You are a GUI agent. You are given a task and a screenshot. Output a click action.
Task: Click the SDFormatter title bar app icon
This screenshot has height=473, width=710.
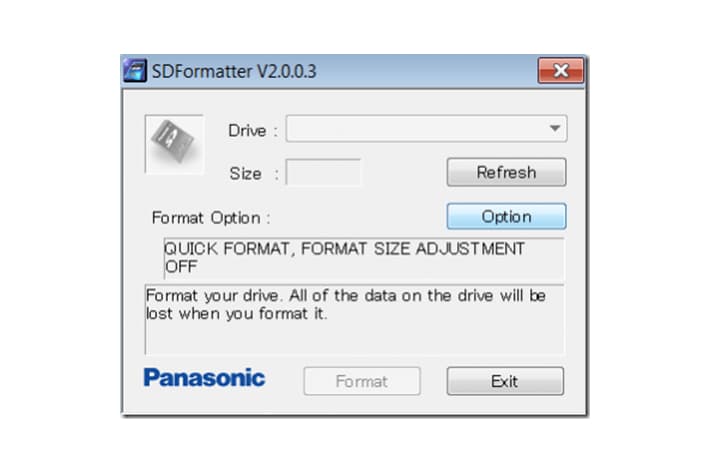pos(135,71)
